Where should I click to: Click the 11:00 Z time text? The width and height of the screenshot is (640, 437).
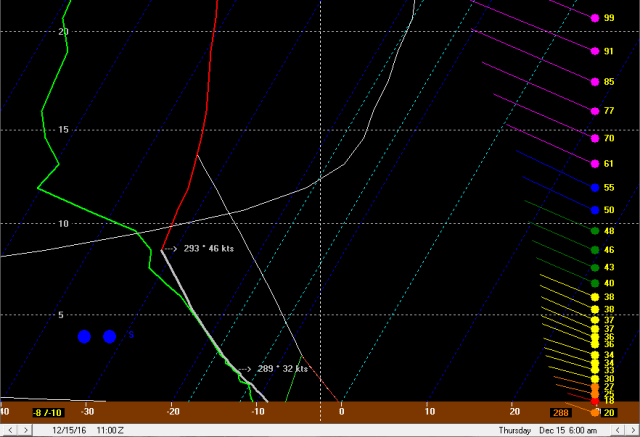pos(110,430)
